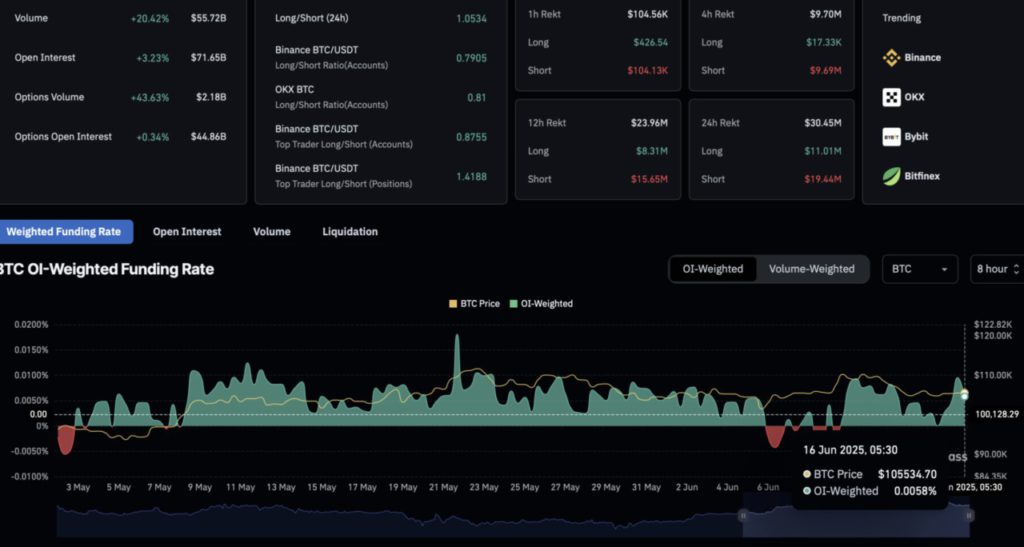Select the OI-Weighted toggle option

pyautogui.click(x=713, y=269)
